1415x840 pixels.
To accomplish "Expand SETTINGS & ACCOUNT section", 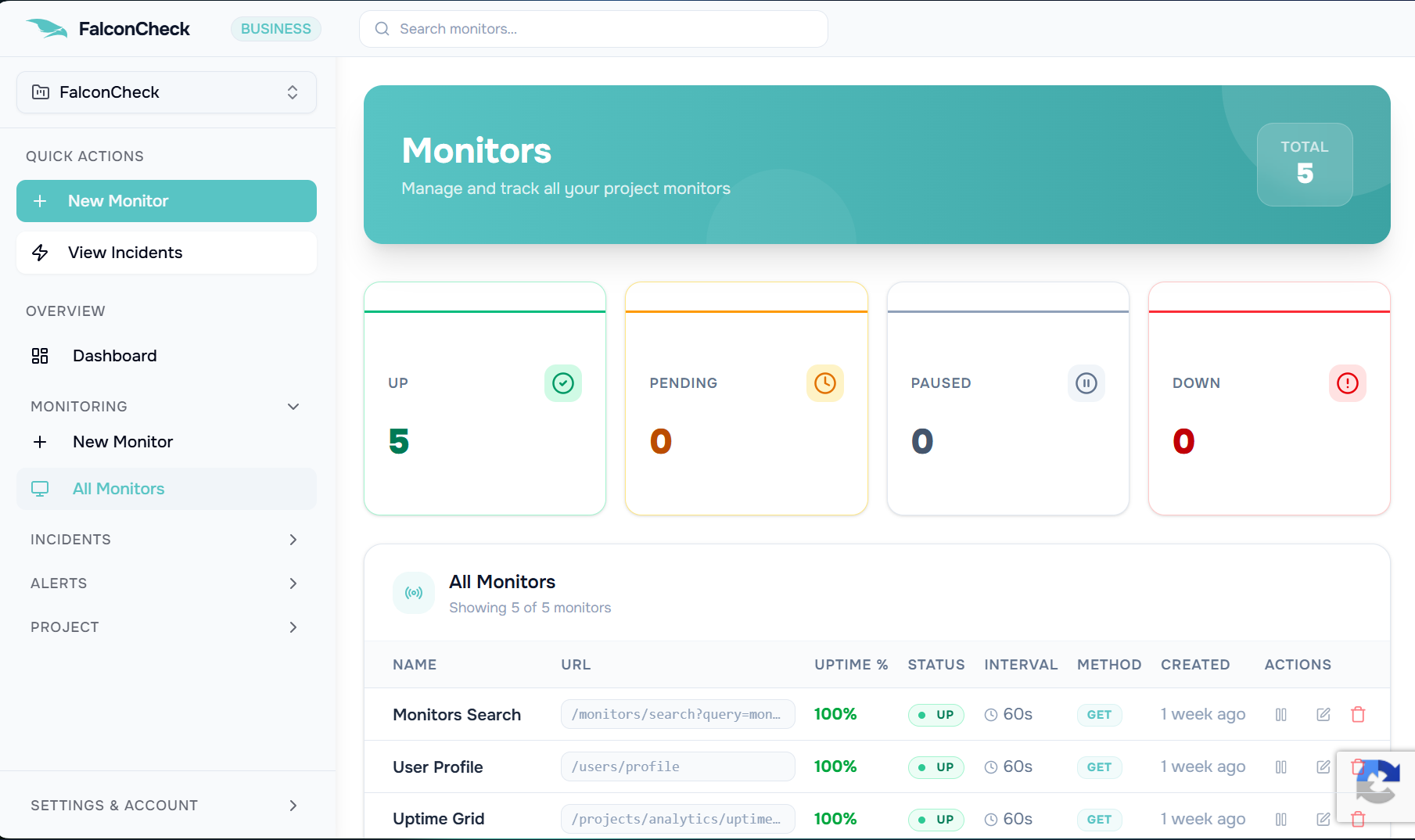I will coord(293,806).
